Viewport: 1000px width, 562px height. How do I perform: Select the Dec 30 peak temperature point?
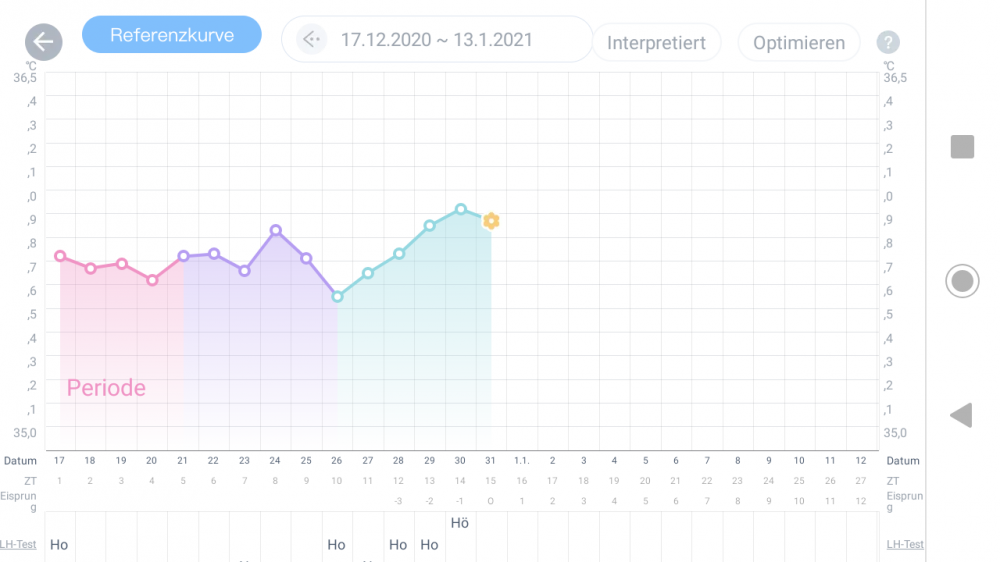tap(460, 209)
